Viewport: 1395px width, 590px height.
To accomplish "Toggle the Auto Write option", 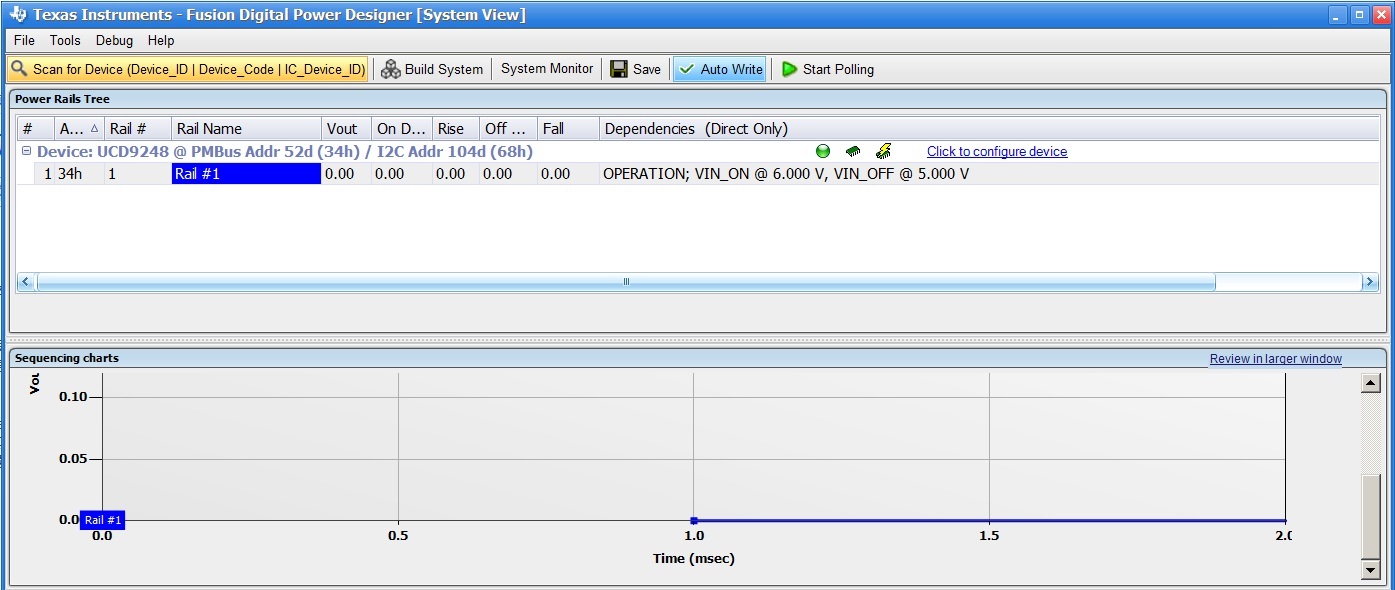I will (720, 69).
